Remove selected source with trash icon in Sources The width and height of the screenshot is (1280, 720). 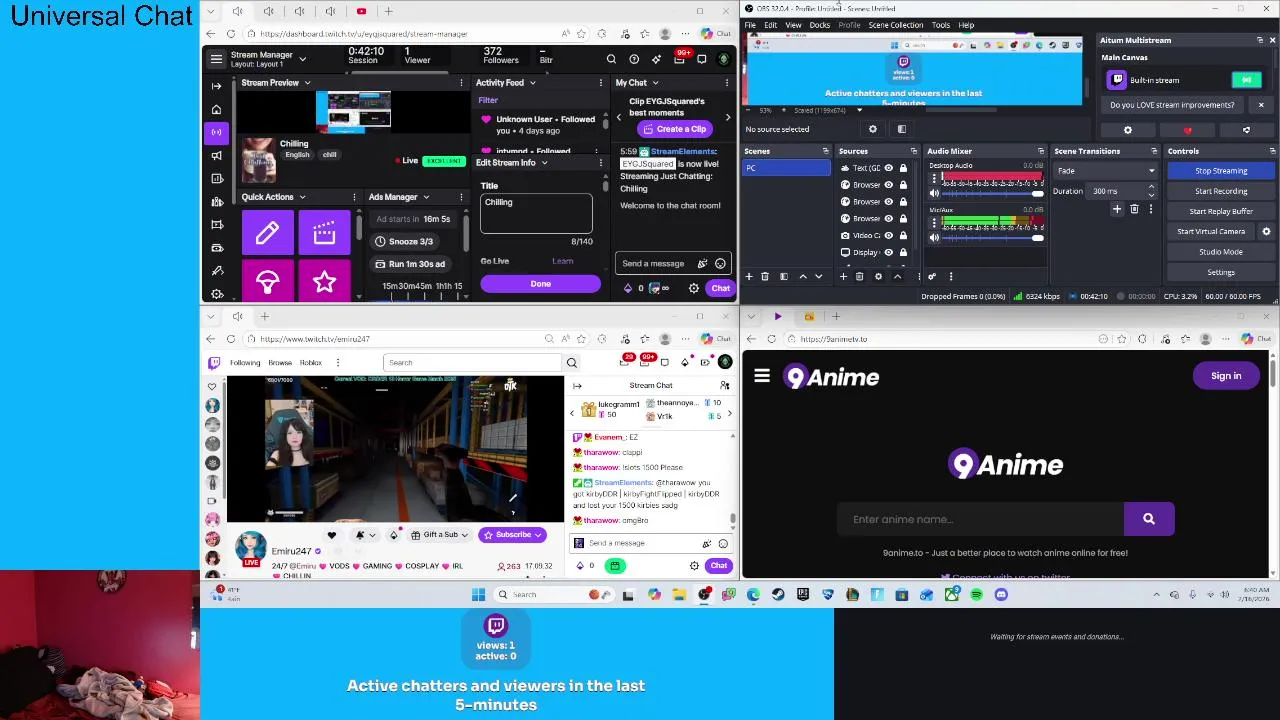coord(859,276)
